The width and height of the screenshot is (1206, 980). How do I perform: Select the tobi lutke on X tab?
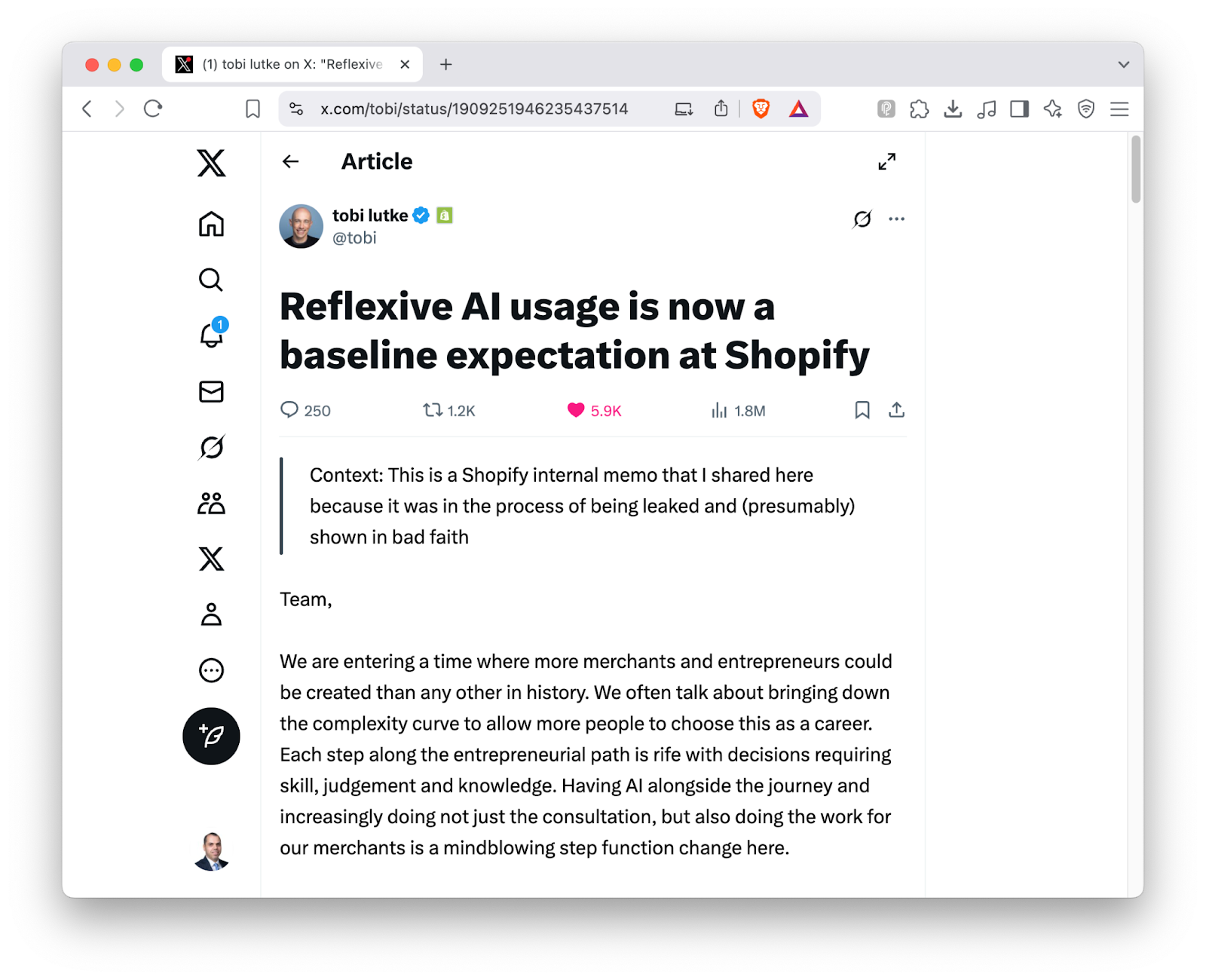click(x=292, y=64)
